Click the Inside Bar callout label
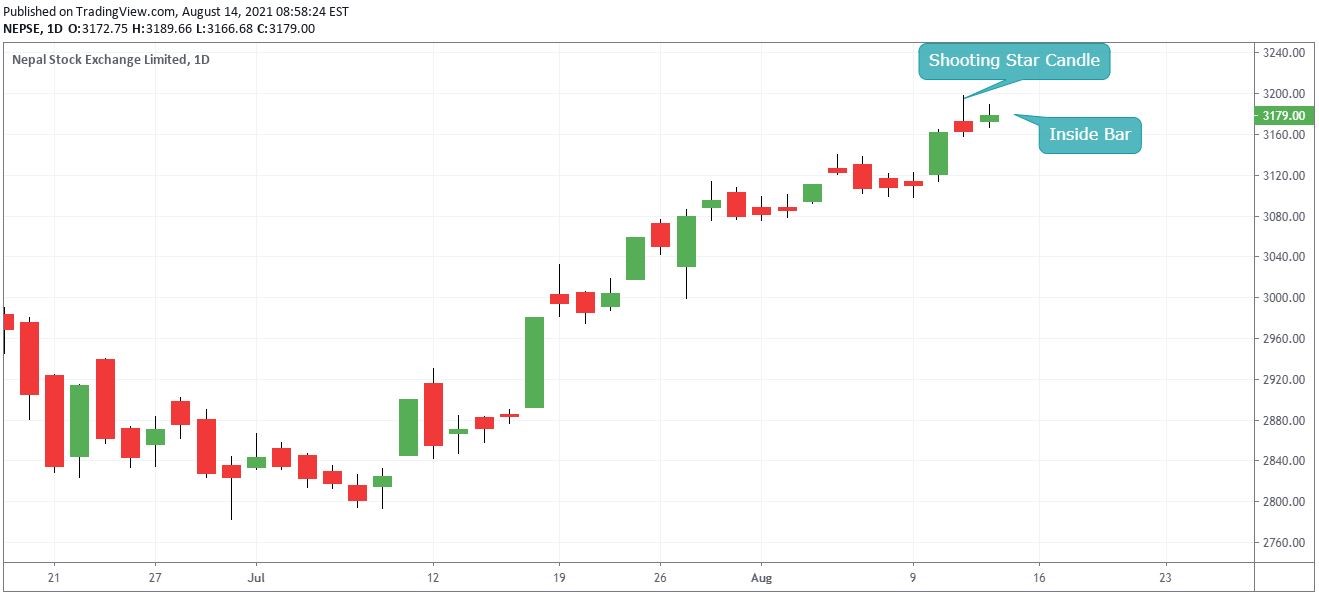Image resolution: width=1319 pixels, height=592 pixels. (x=1089, y=135)
